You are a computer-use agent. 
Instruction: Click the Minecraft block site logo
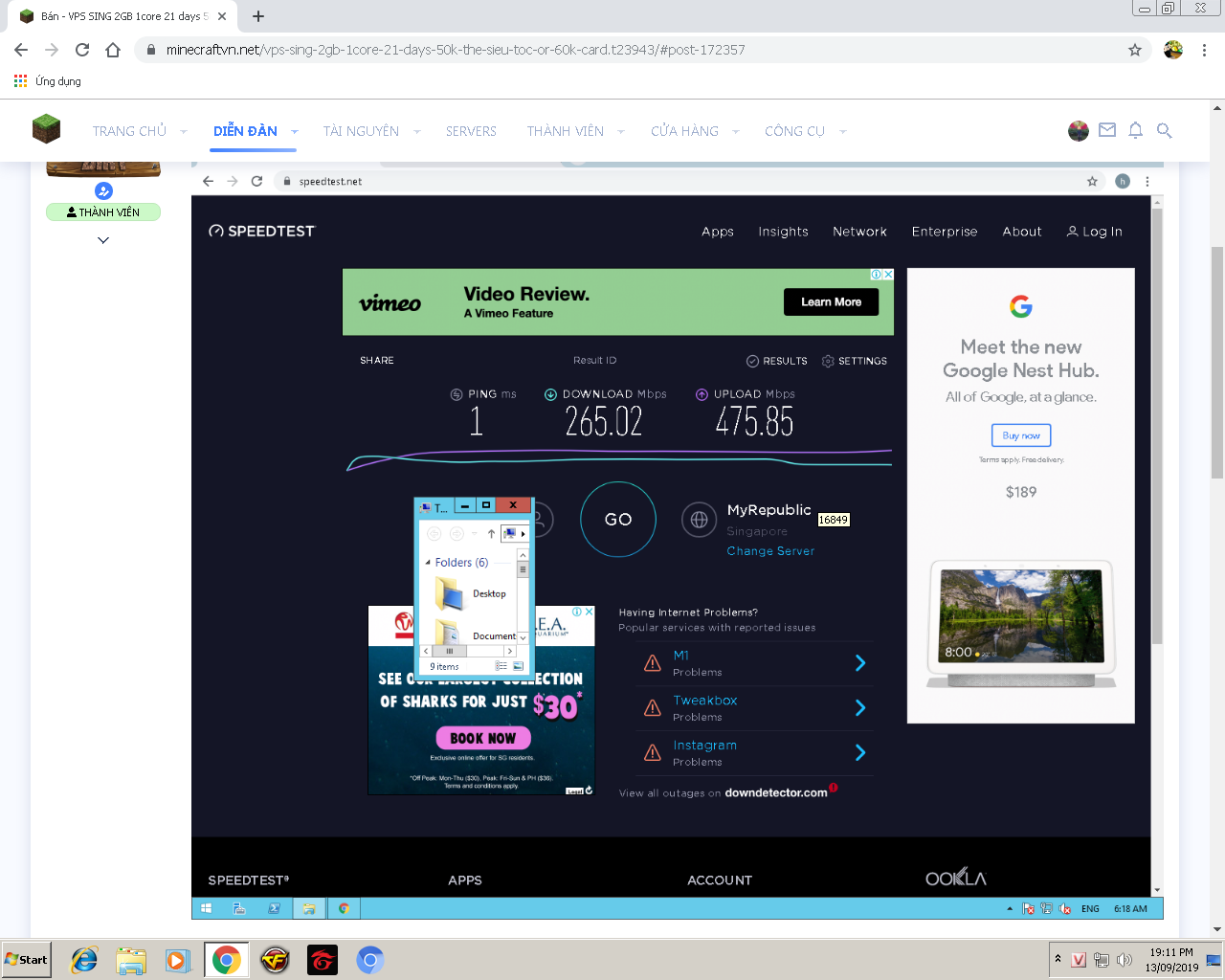pyautogui.click(x=46, y=129)
